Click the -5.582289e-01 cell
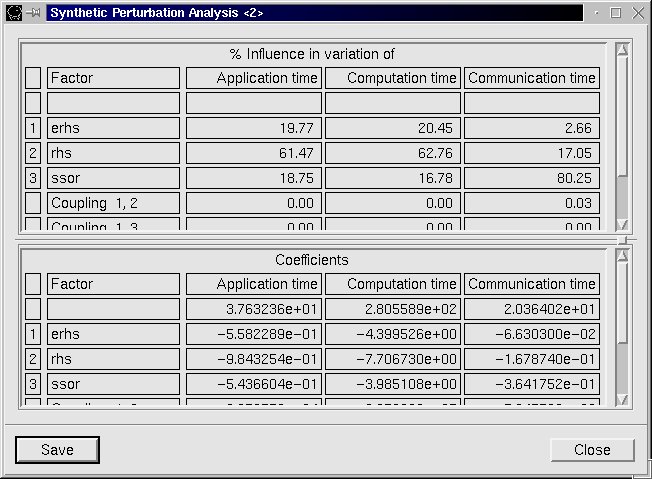652x479 pixels. pos(254,333)
